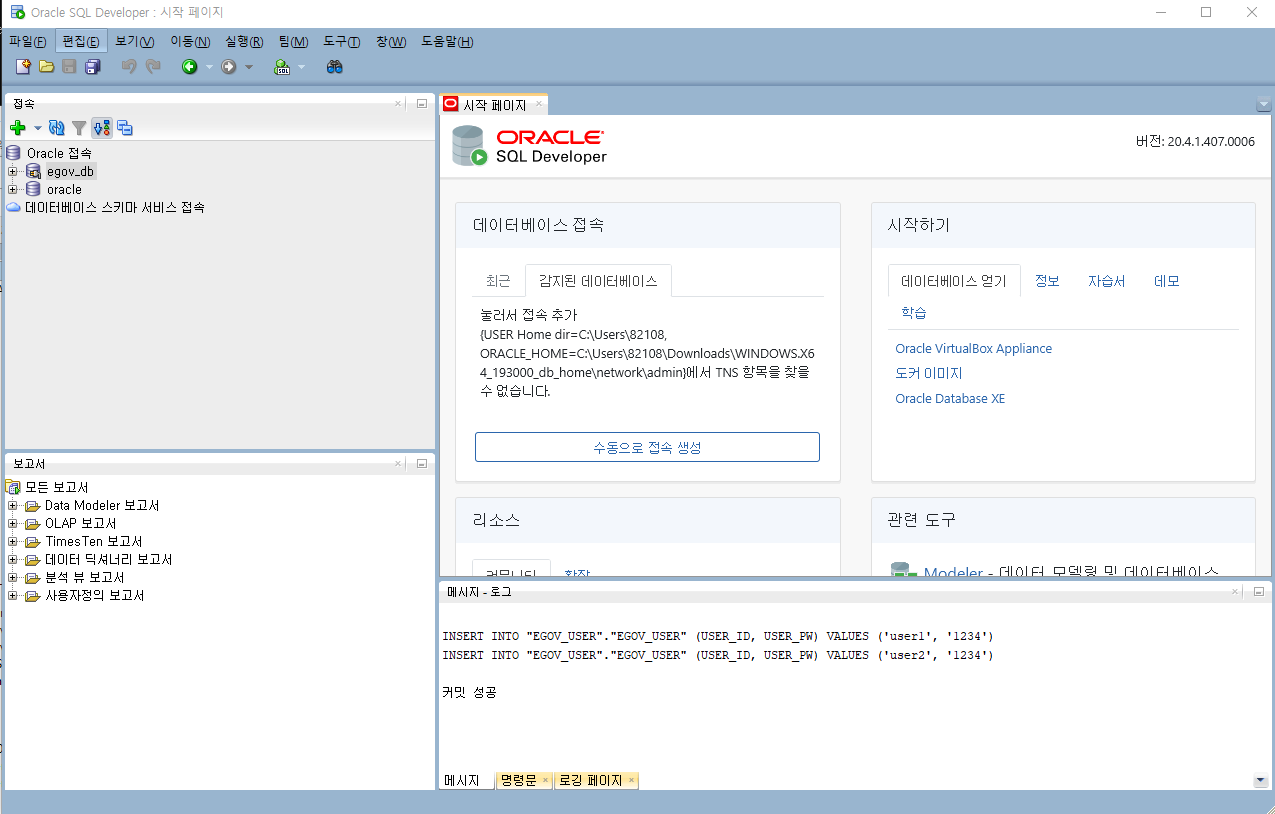Refresh connections with the blue arrows icon
Screen dimensions: 1275x814
pos(57,128)
